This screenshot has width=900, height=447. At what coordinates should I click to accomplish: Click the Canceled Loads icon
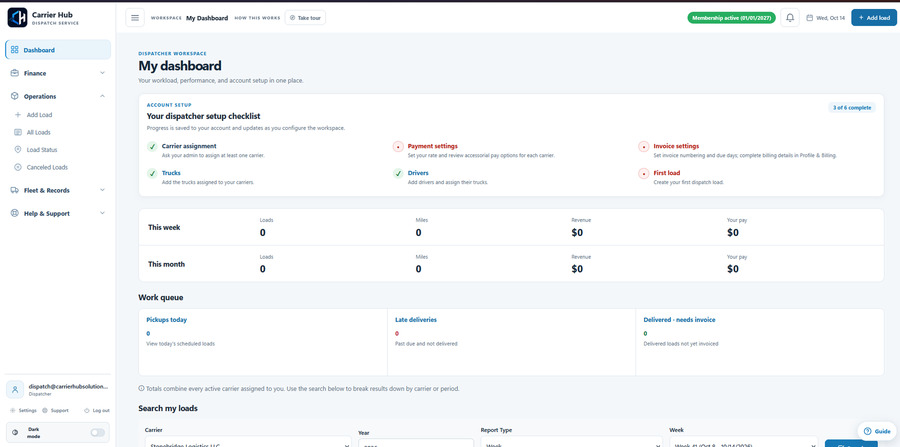17,167
